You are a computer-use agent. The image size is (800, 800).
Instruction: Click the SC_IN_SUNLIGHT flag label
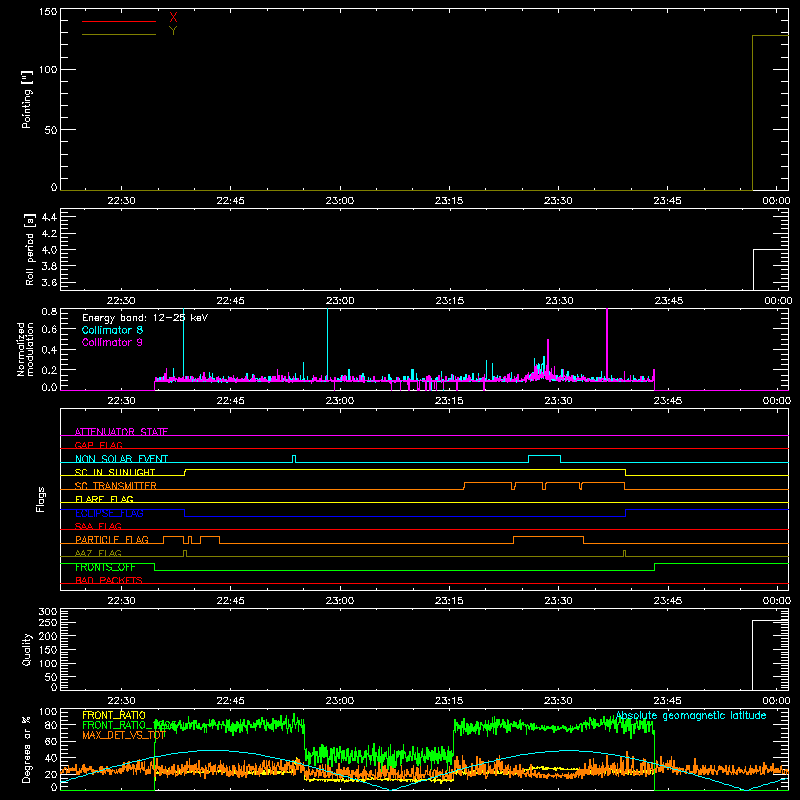pyautogui.click(x=115, y=472)
